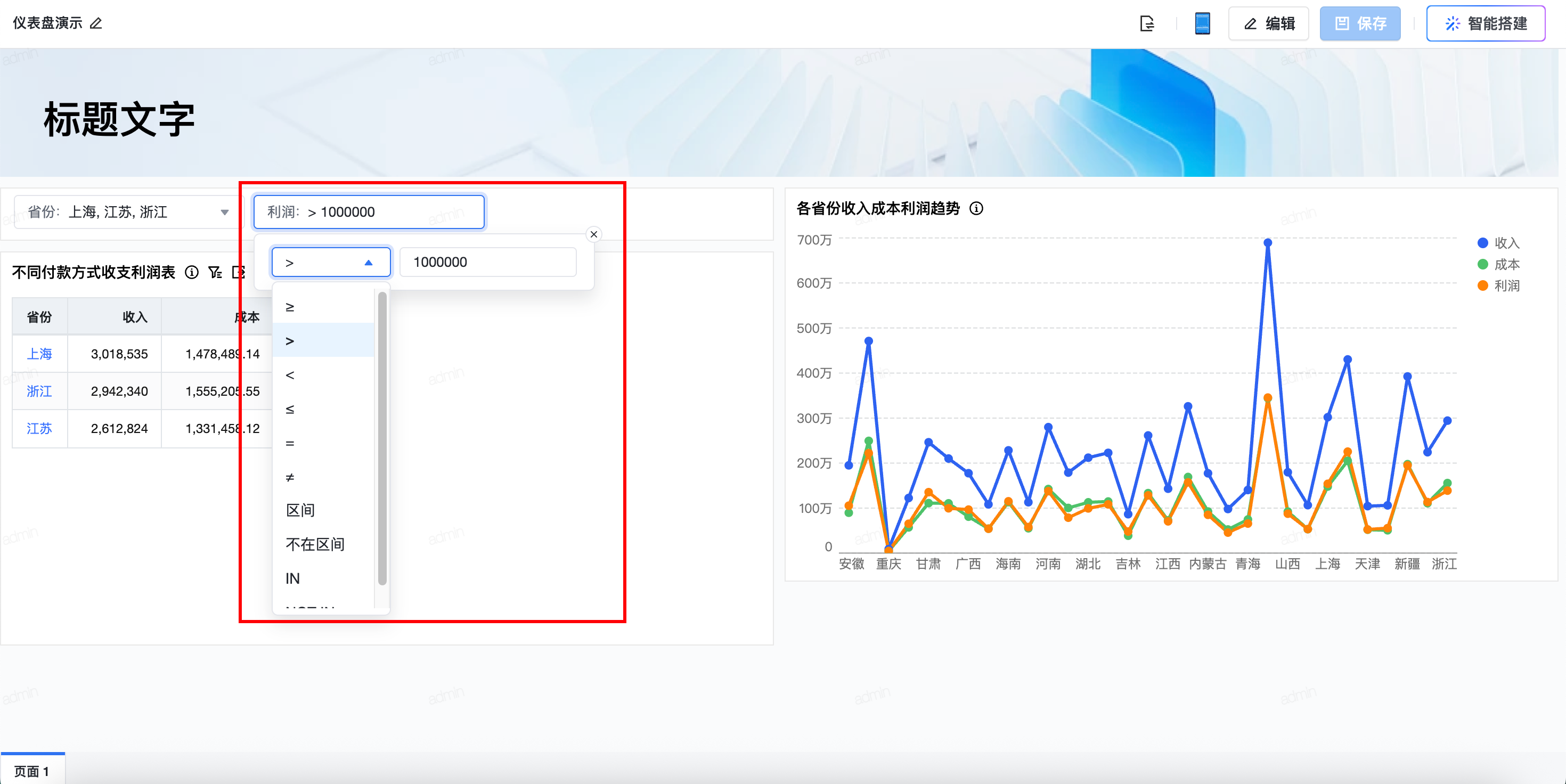Click info icon next to 各省份收入成本利润趋势
This screenshot has width=1566, height=784.
pyautogui.click(x=976, y=208)
